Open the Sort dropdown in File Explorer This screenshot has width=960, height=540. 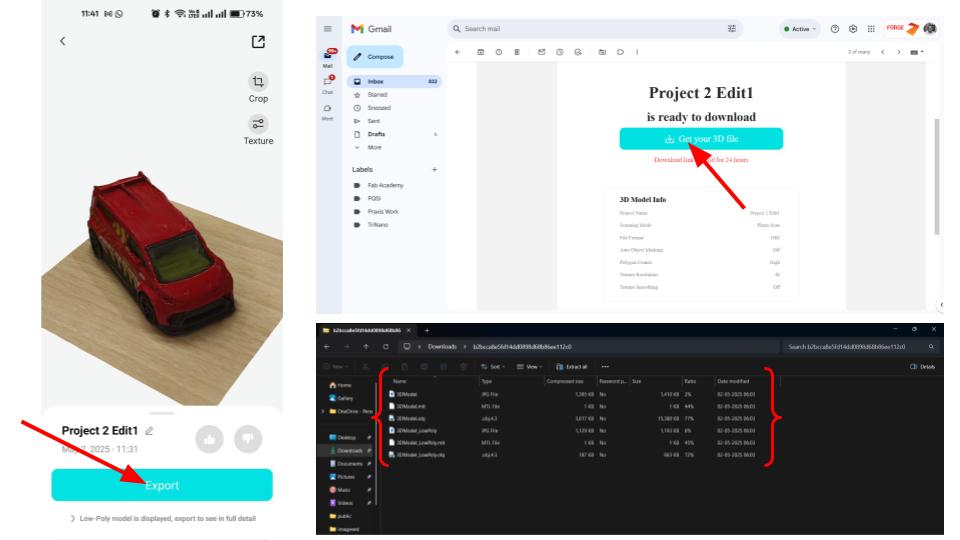[492, 367]
